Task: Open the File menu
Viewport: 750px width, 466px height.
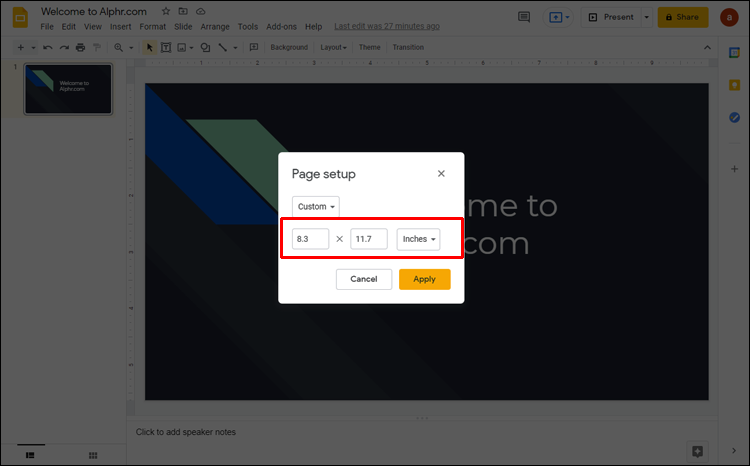Action: point(47,27)
